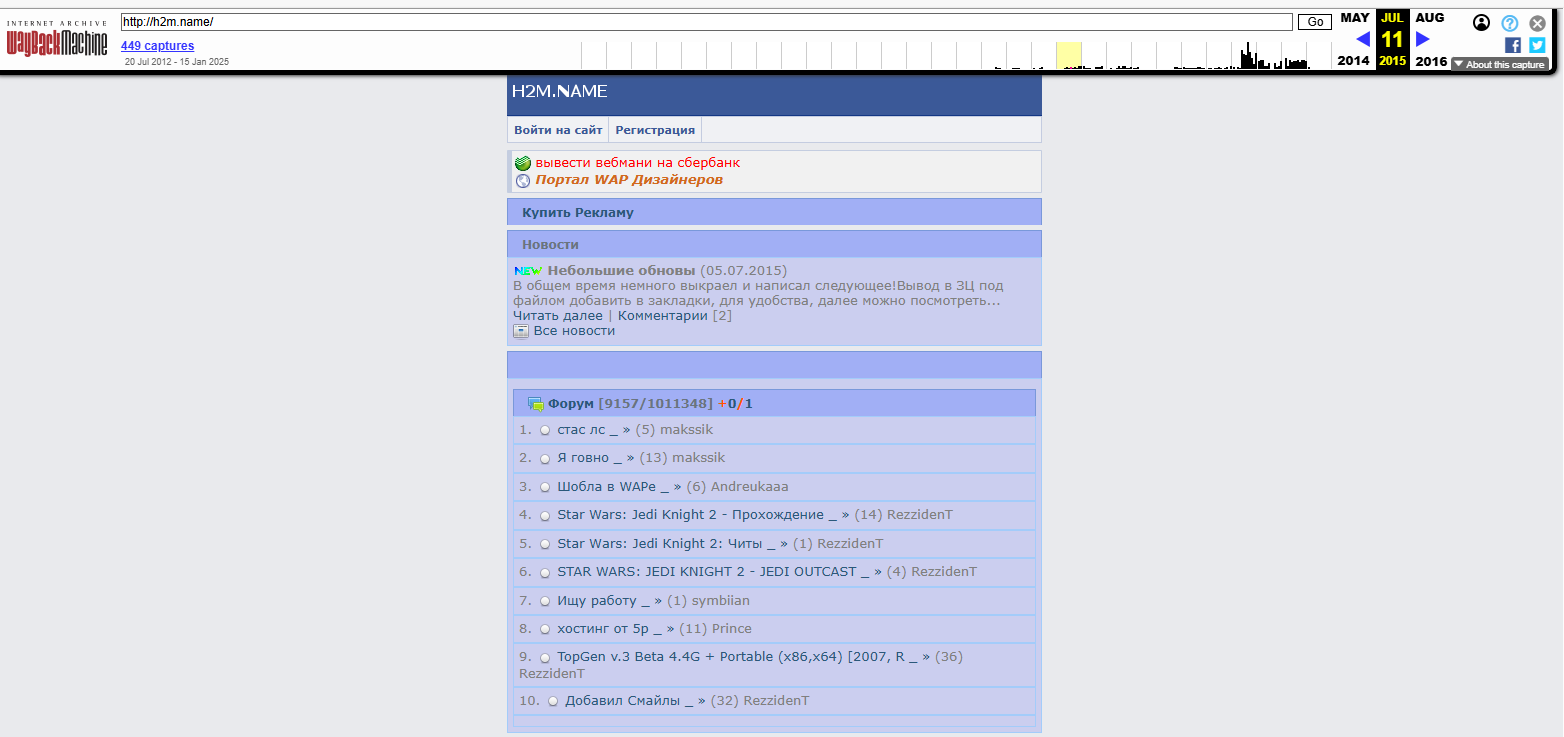Image resolution: width=1564 pixels, height=737 pixels.
Task: Share capture via Facebook icon
Action: pyautogui.click(x=1512, y=45)
